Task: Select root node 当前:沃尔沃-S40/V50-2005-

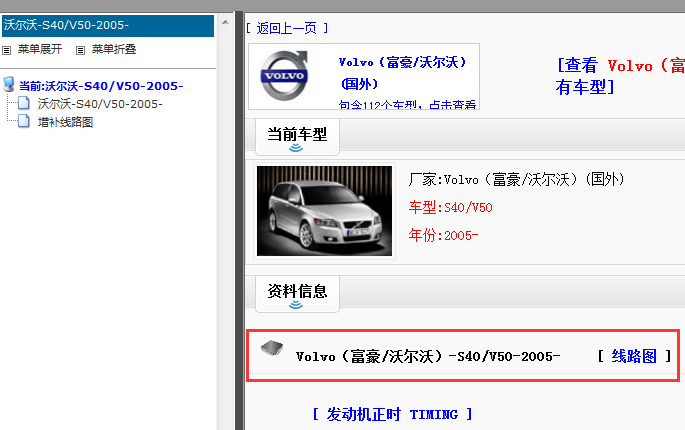Action: (x=101, y=86)
